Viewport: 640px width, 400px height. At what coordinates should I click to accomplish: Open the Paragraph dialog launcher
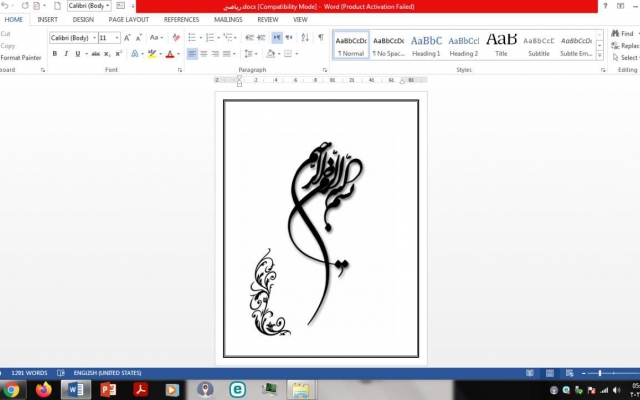325,70
